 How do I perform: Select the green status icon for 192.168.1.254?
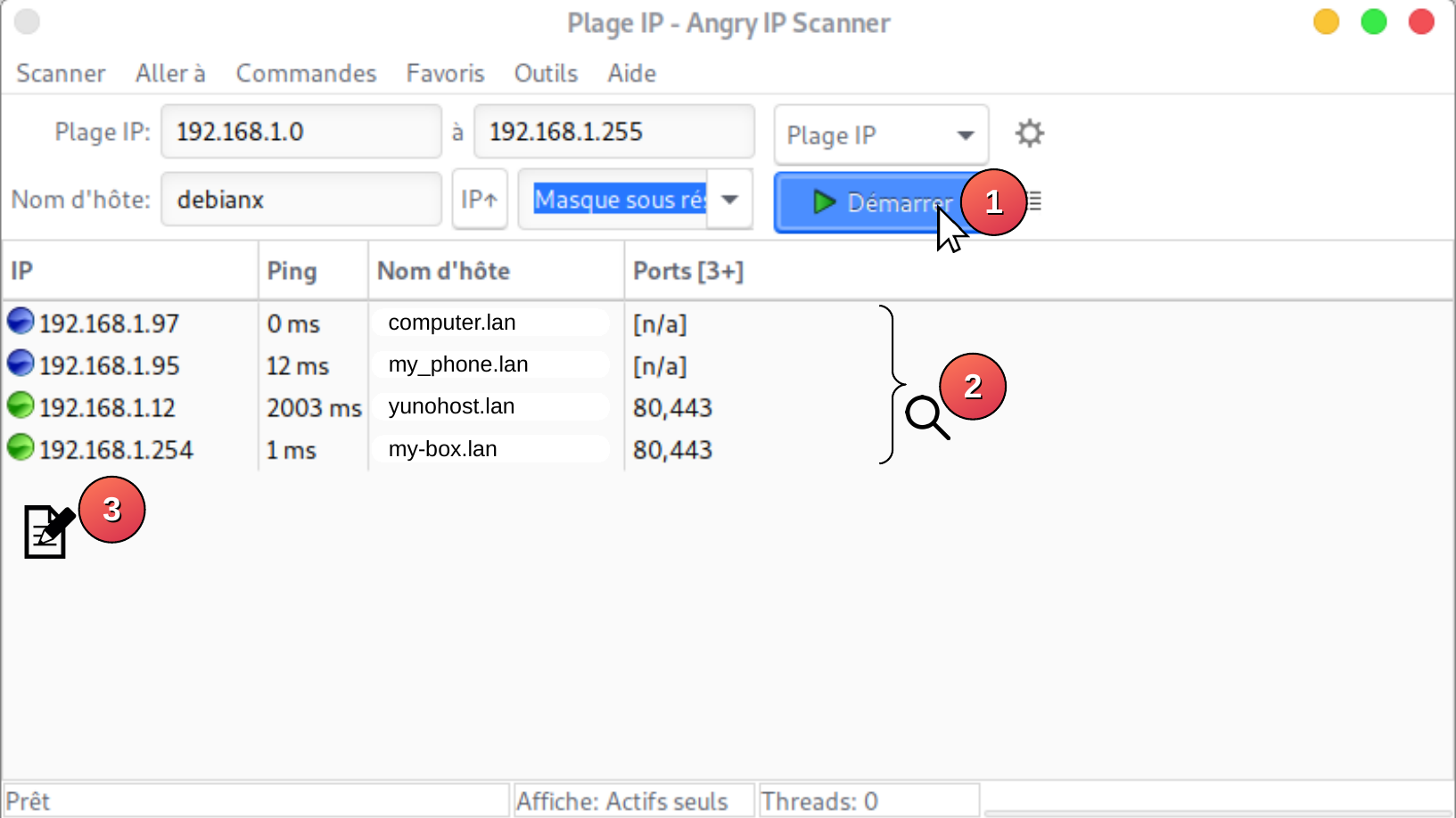point(21,447)
